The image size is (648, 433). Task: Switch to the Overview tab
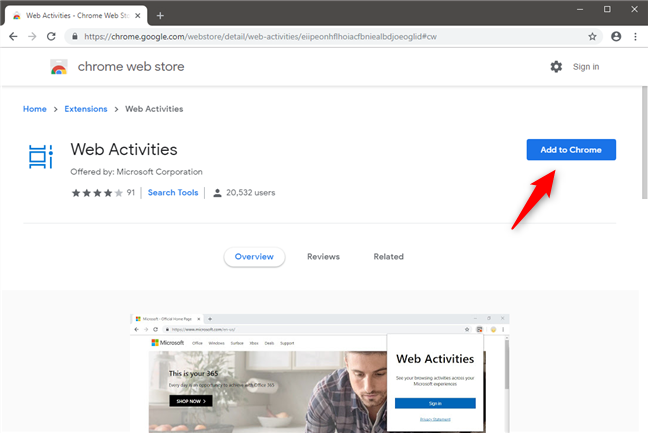pyautogui.click(x=254, y=257)
